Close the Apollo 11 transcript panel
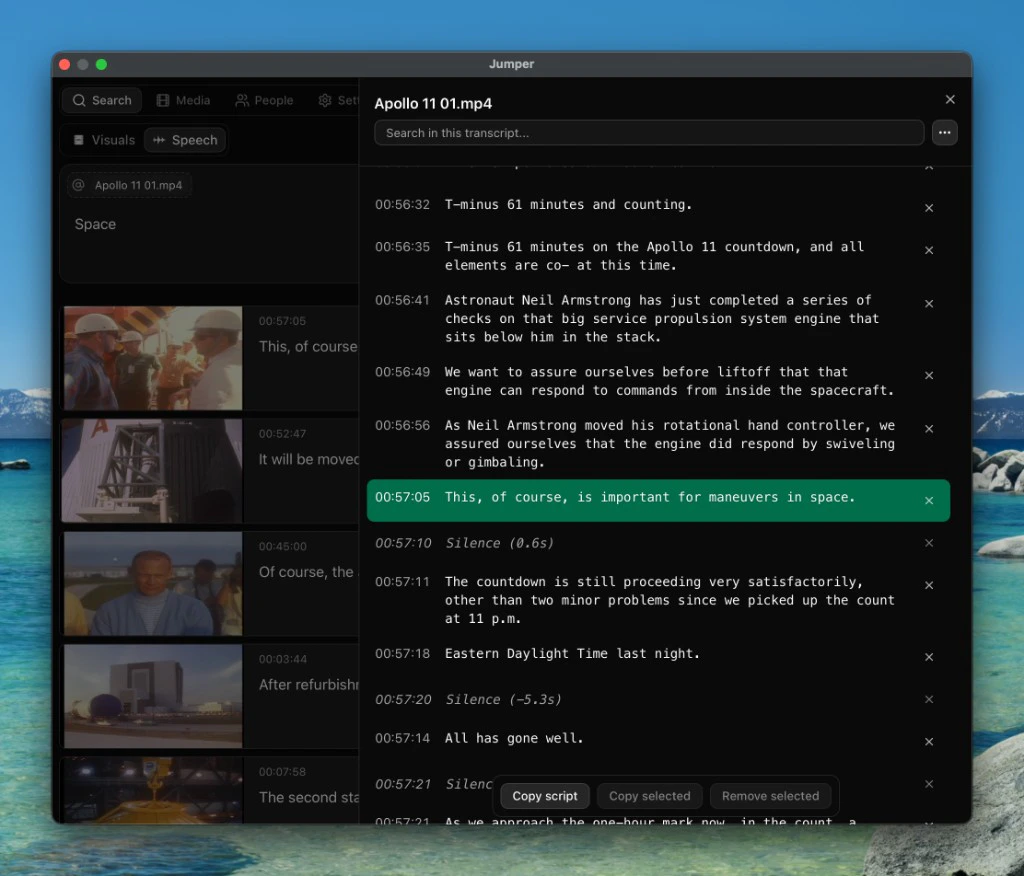Screen dimensions: 1024x876 949,99
